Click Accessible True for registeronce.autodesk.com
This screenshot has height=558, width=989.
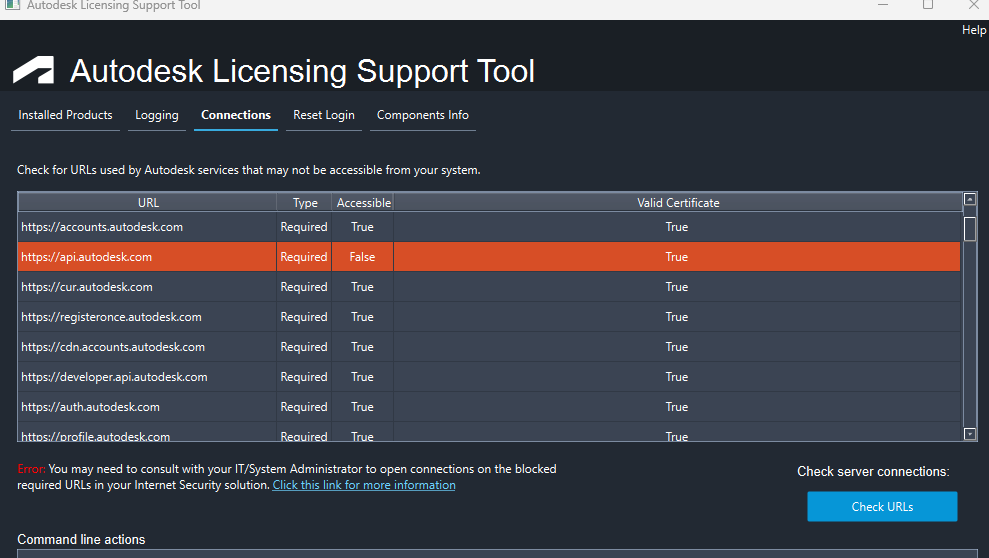tap(363, 317)
